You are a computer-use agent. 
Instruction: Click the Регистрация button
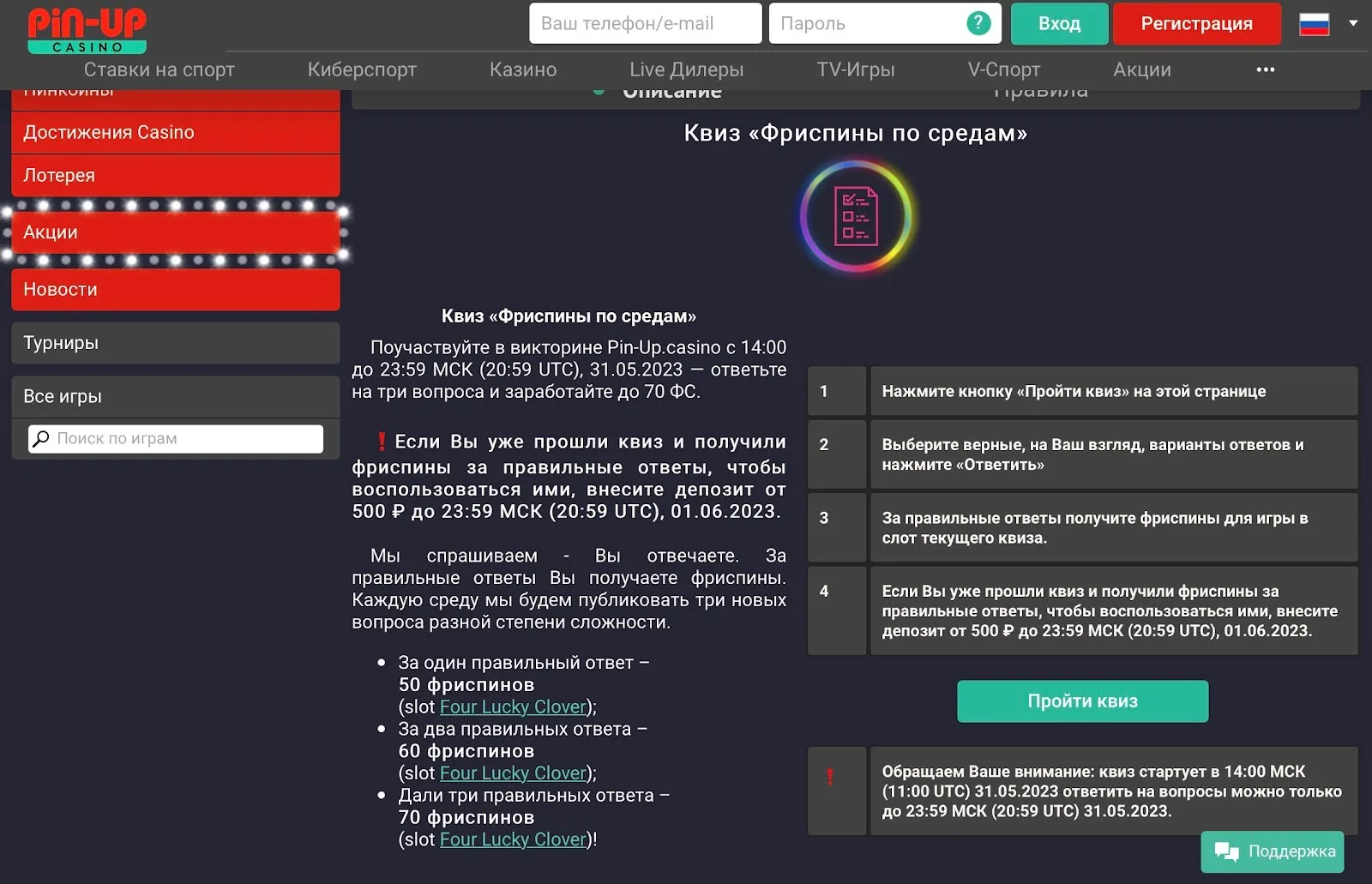click(x=1196, y=23)
